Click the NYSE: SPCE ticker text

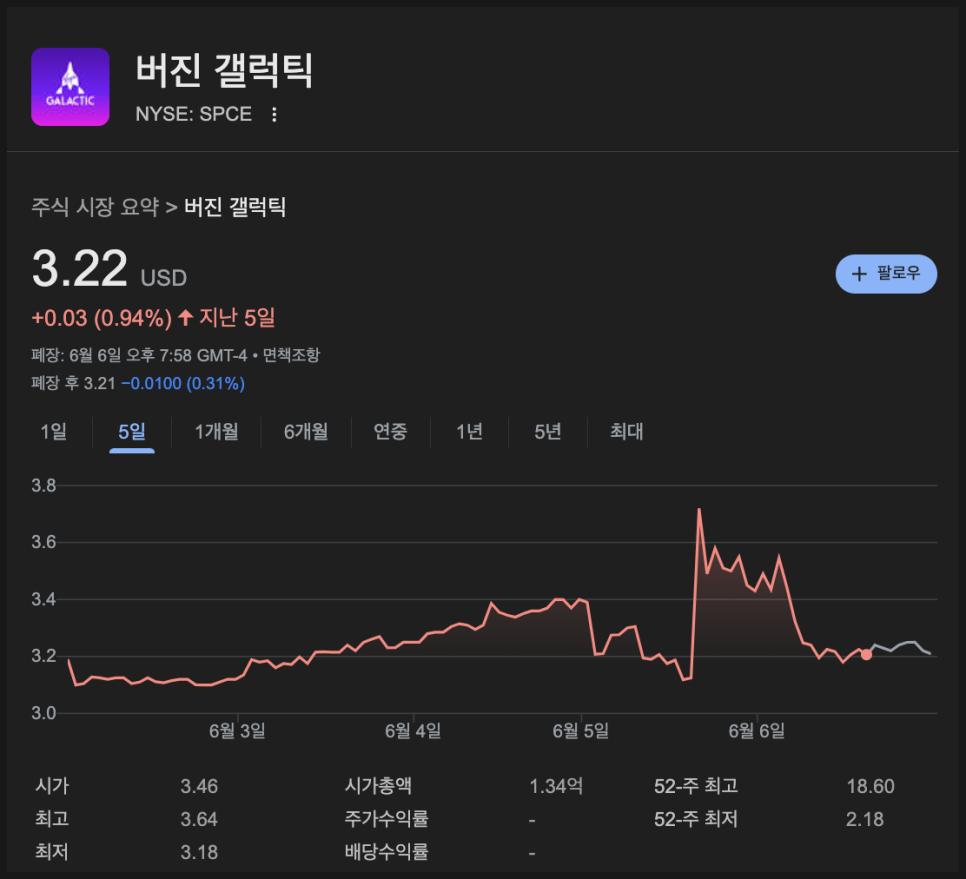[x=193, y=114]
